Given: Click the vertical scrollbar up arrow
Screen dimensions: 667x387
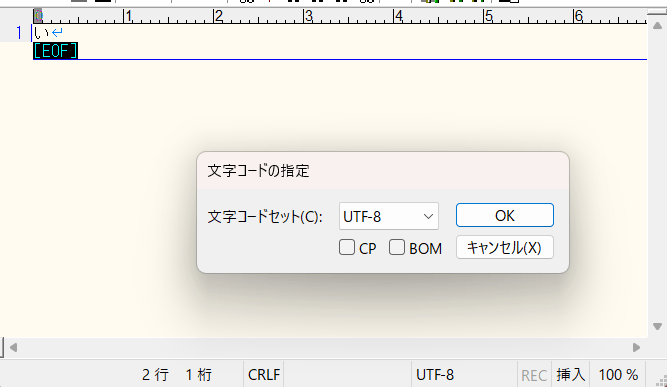Looking at the screenshot, I should tap(657, 26).
